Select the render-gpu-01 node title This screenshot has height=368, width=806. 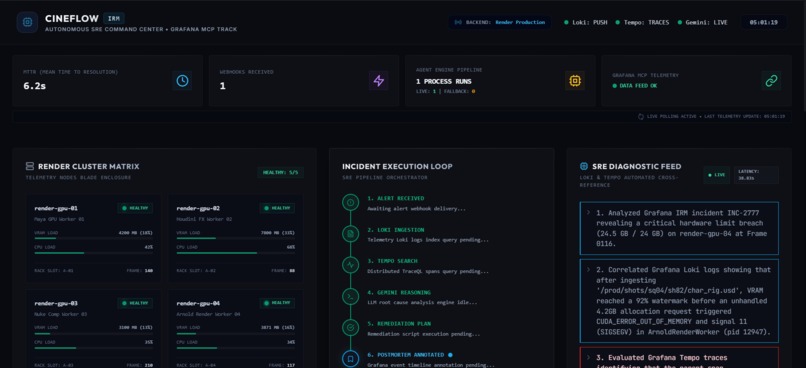(56, 208)
